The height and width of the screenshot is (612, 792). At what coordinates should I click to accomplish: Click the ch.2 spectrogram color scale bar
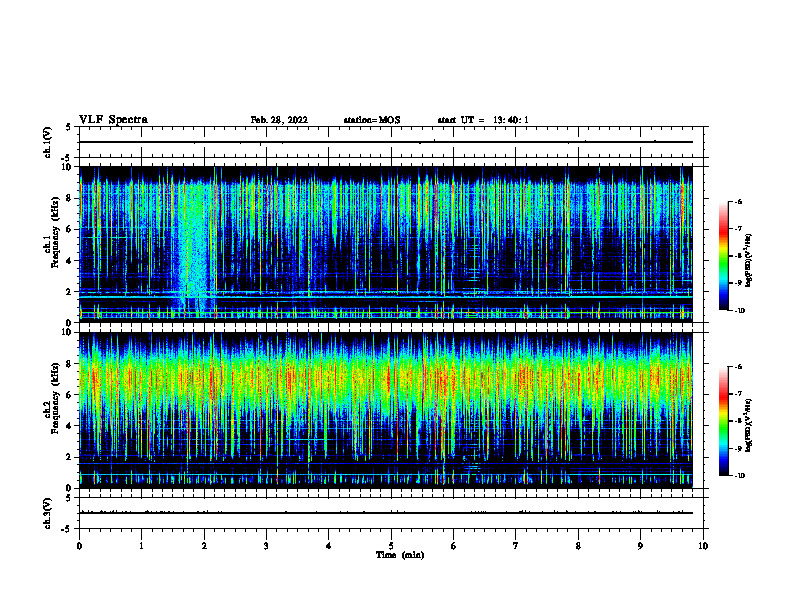click(x=724, y=421)
